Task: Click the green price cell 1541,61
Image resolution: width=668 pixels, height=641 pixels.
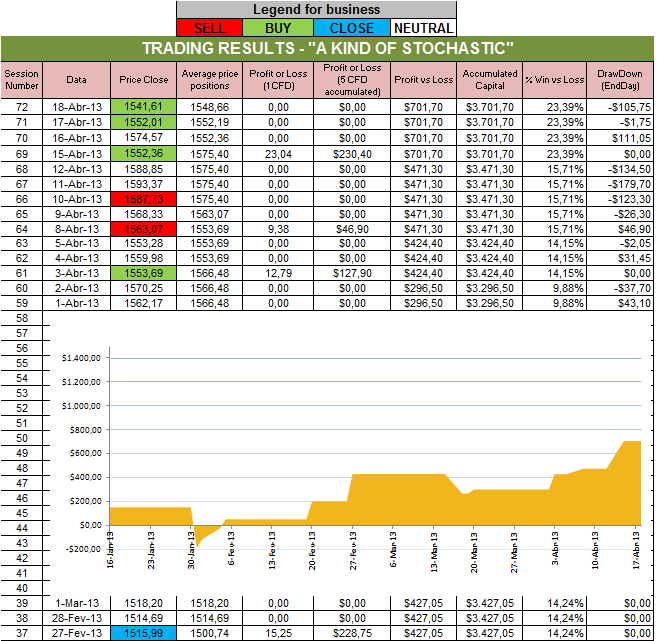Action: point(144,106)
